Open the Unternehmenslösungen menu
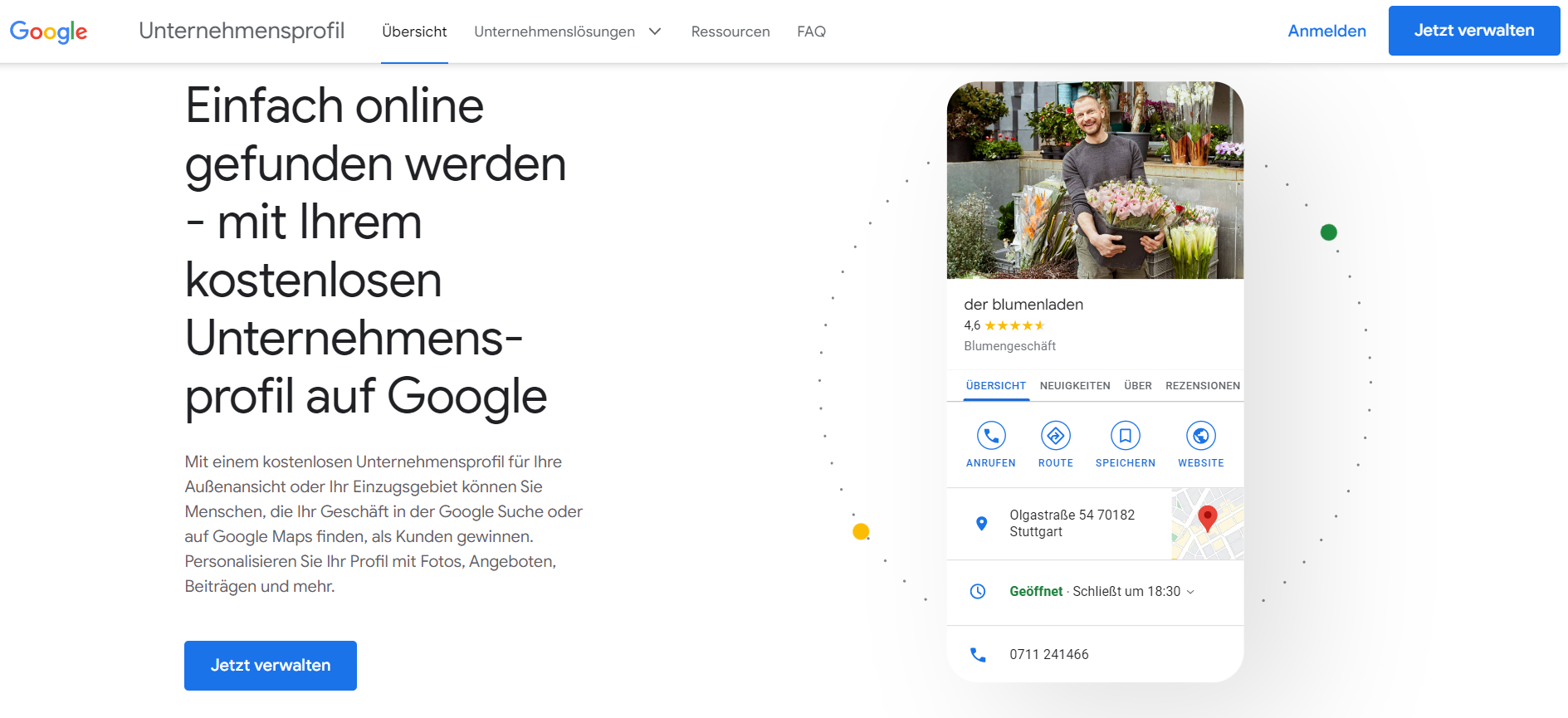The width and height of the screenshot is (1568, 718). point(554,32)
